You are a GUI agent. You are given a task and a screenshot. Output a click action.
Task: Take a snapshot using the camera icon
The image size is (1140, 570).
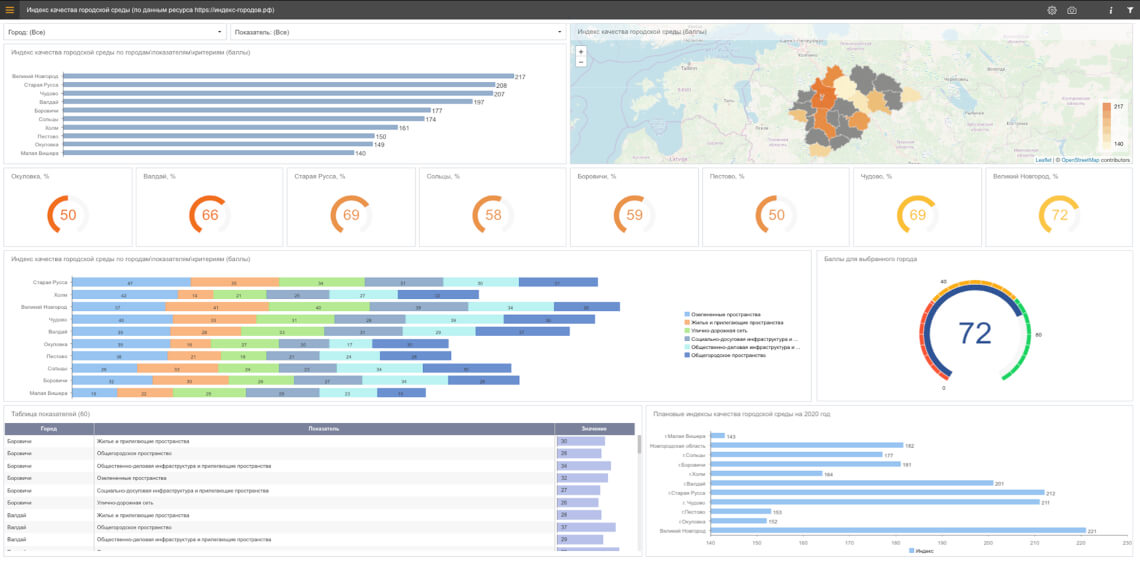[x=1072, y=10]
